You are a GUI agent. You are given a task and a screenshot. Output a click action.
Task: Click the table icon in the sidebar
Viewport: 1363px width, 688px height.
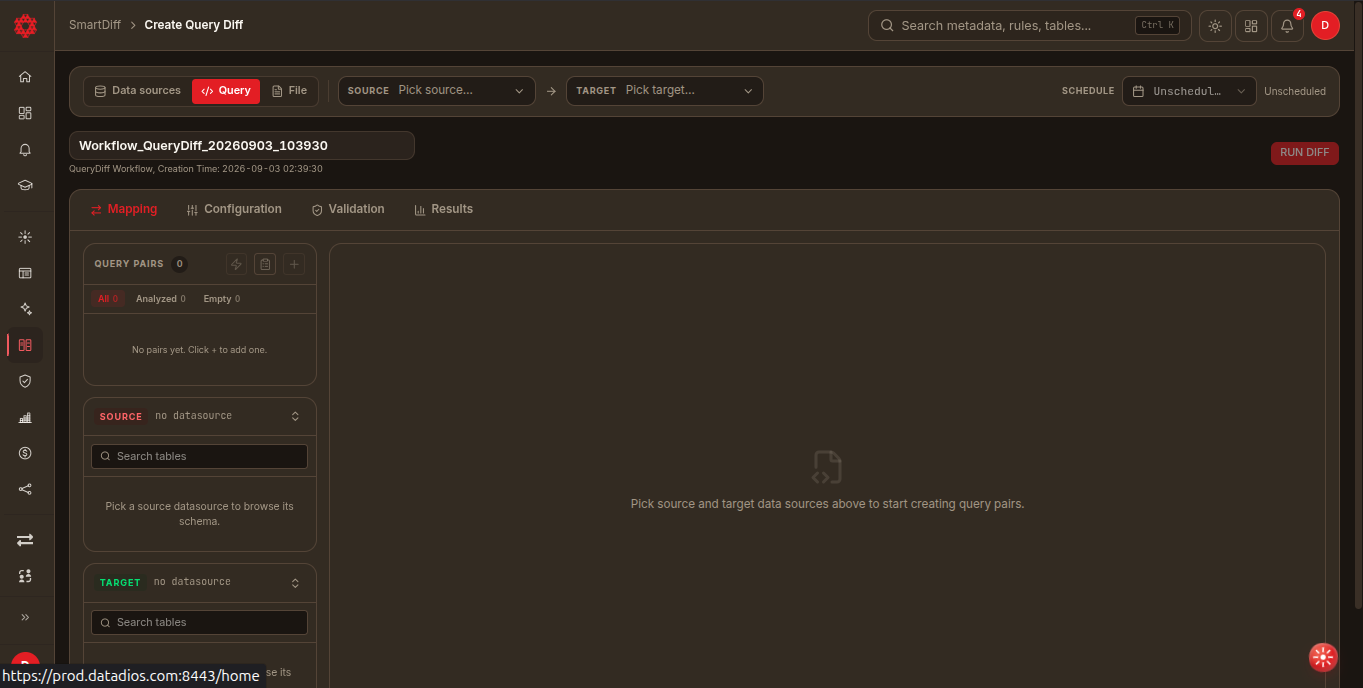coord(25,273)
